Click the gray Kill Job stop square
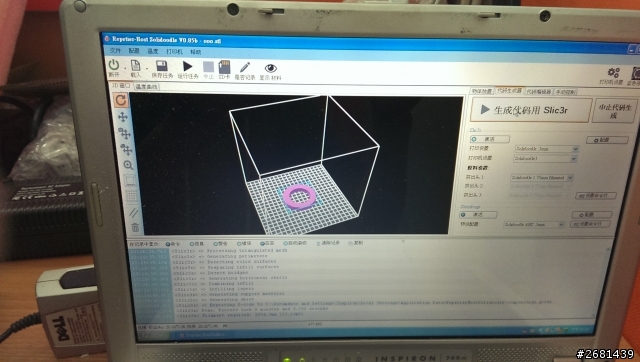The height and width of the screenshot is (362, 640). [209, 67]
